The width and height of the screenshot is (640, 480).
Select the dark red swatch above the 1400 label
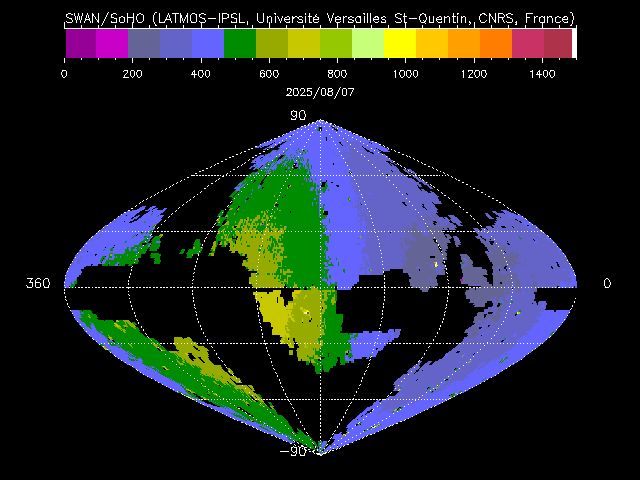[x=558, y=43]
